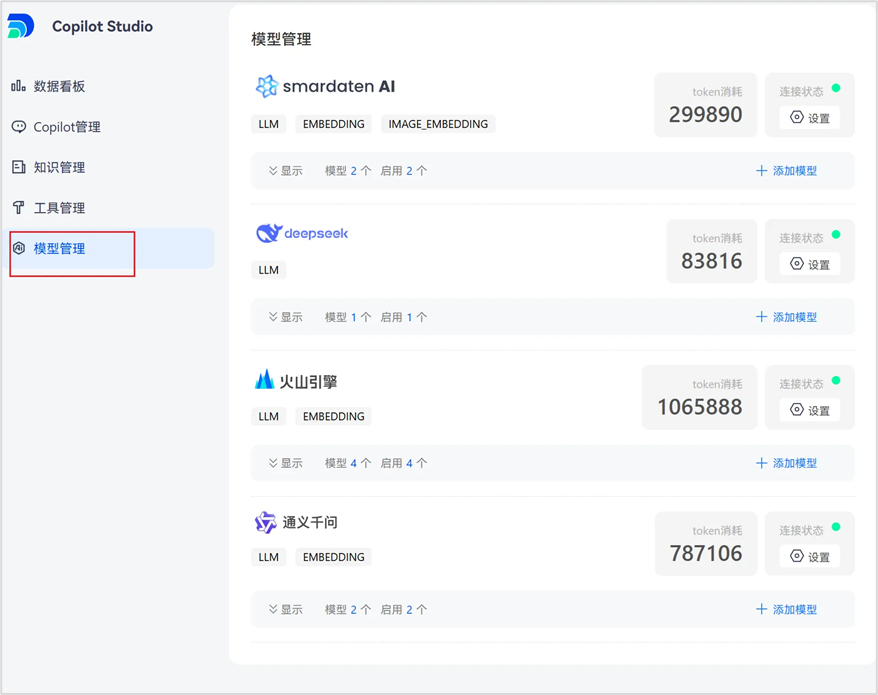The image size is (878, 695).
Task: Click the IMAGE_EMBEDDING tag under smardaten AI
Action: [x=438, y=124]
